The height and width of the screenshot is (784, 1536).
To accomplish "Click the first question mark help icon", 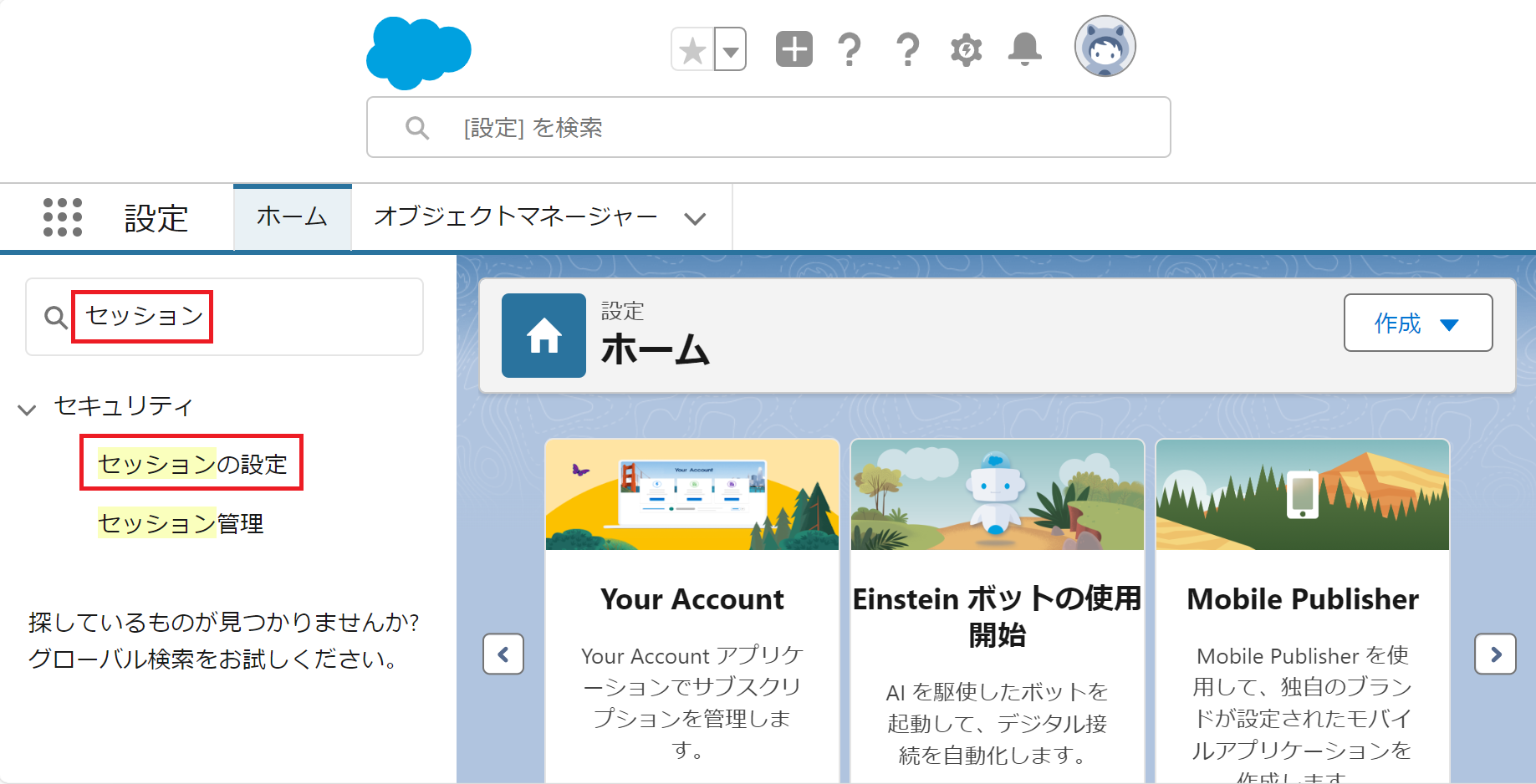I will pyautogui.click(x=850, y=49).
